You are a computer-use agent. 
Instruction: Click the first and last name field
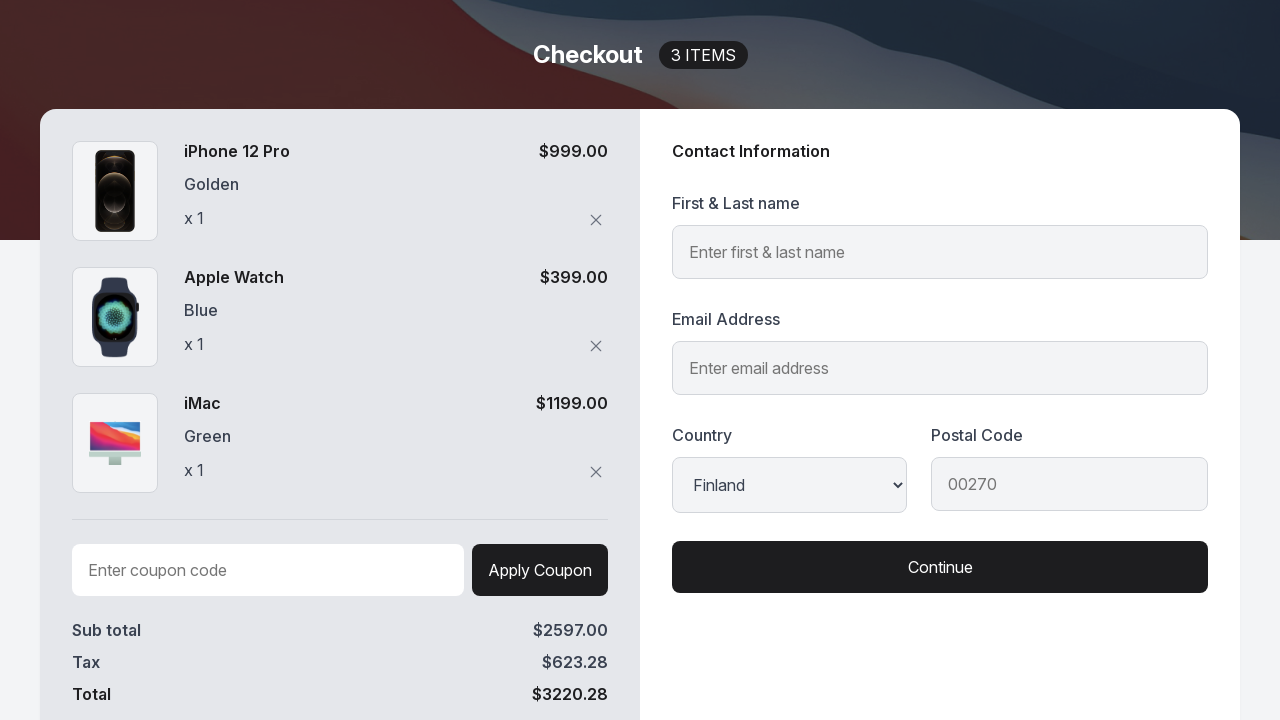(x=940, y=252)
